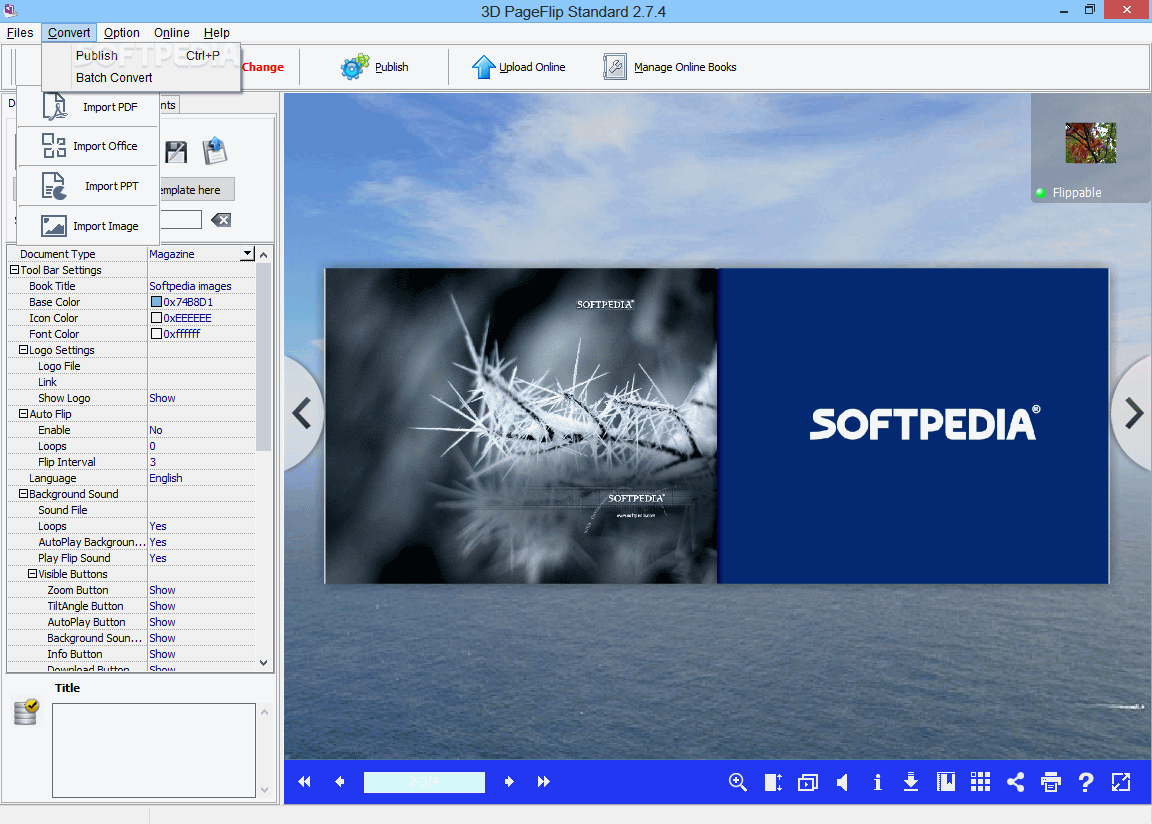Flip to previous page with left chevron
This screenshot has height=824, width=1152.
click(303, 413)
